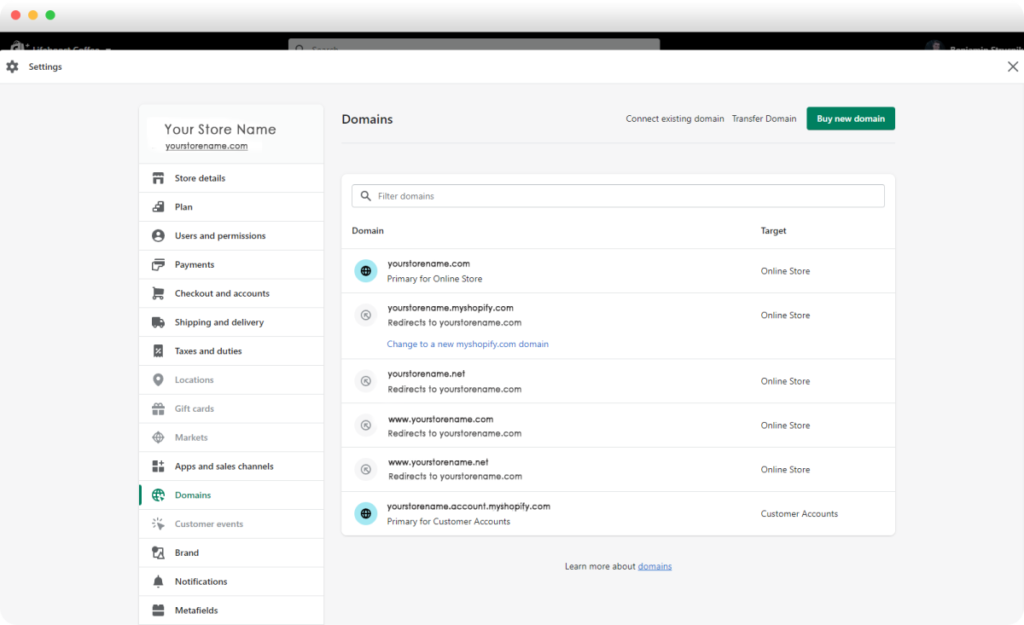
Task: Click the Apps and sales channels grid icon
Action: coord(158,466)
